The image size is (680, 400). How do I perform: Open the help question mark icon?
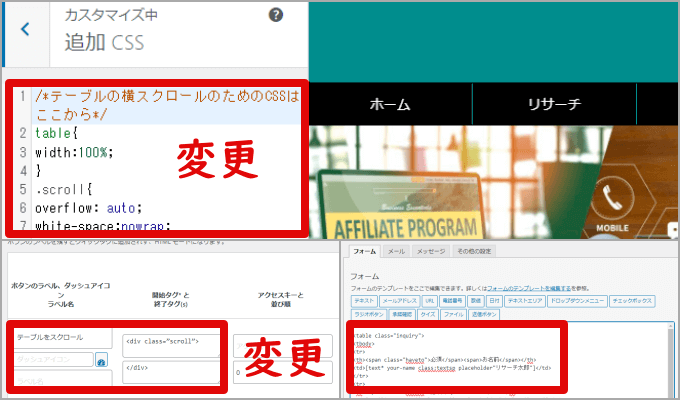point(276,15)
